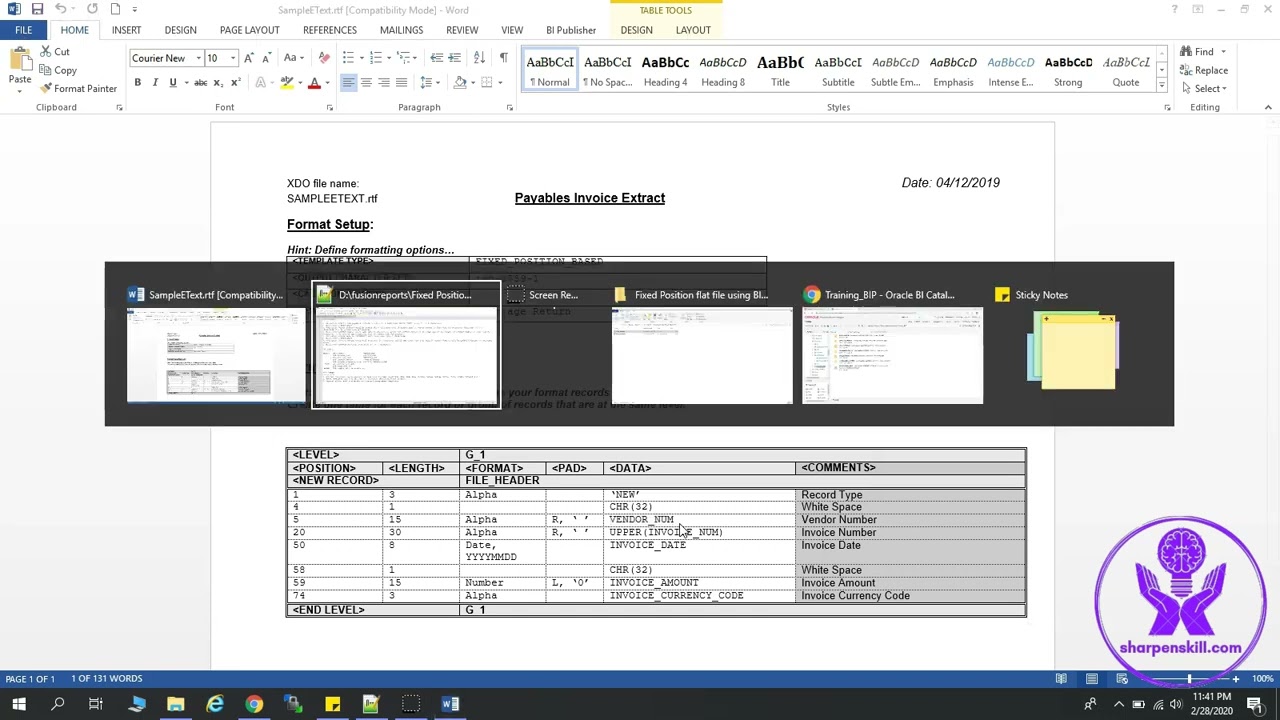Open Internet Explorer from the taskbar
This screenshot has height=720, width=1280.
(x=215, y=704)
